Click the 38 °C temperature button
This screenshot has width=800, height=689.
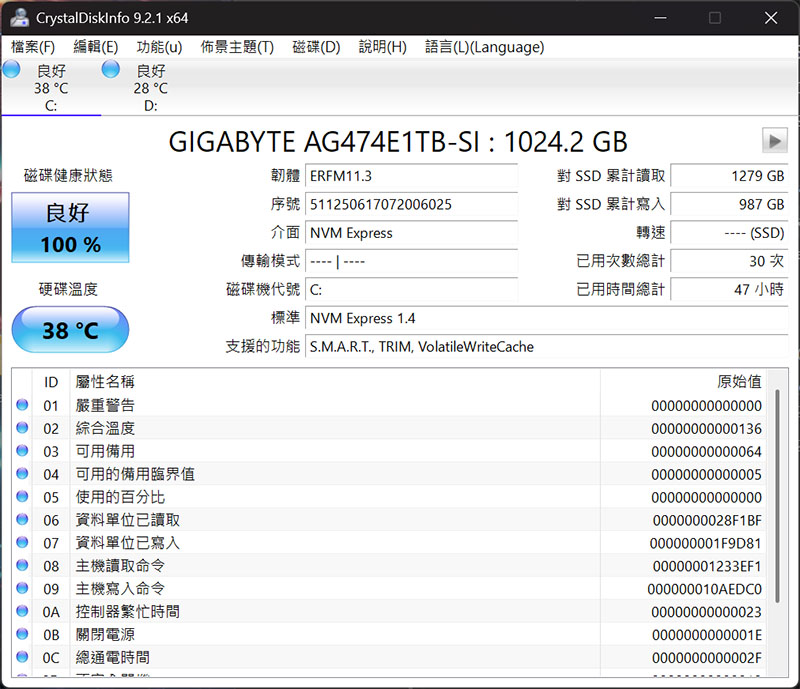click(x=70, y=329)
